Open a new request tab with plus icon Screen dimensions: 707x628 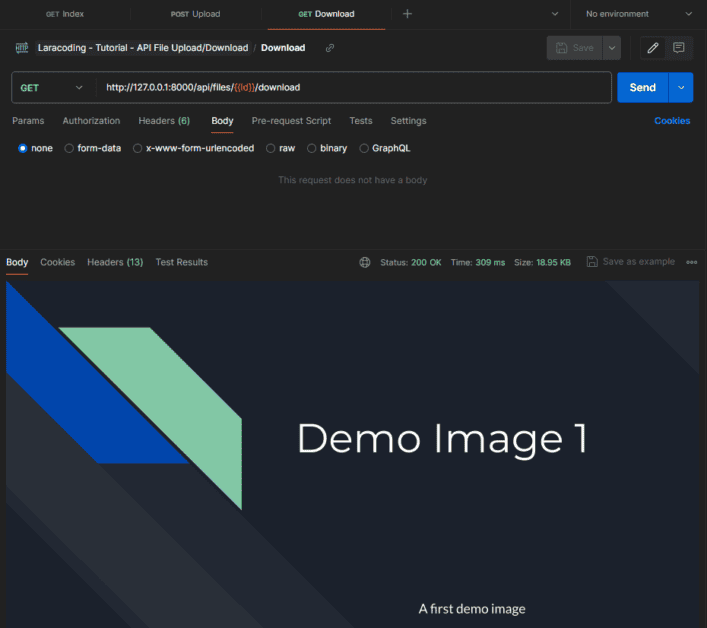pyautogui.click(x=407, y=14)
